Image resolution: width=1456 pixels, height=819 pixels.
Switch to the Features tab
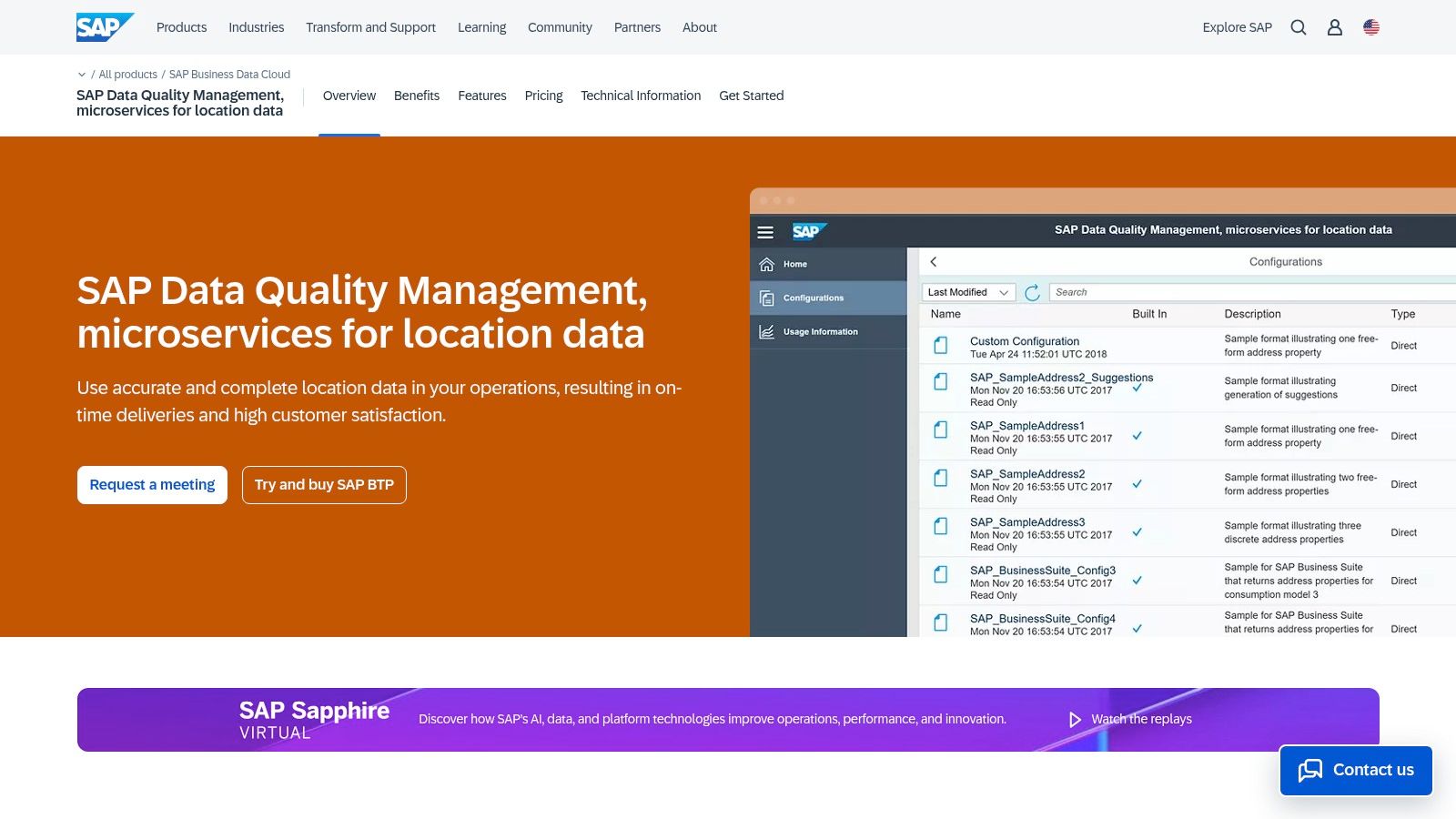pos(482,96)
